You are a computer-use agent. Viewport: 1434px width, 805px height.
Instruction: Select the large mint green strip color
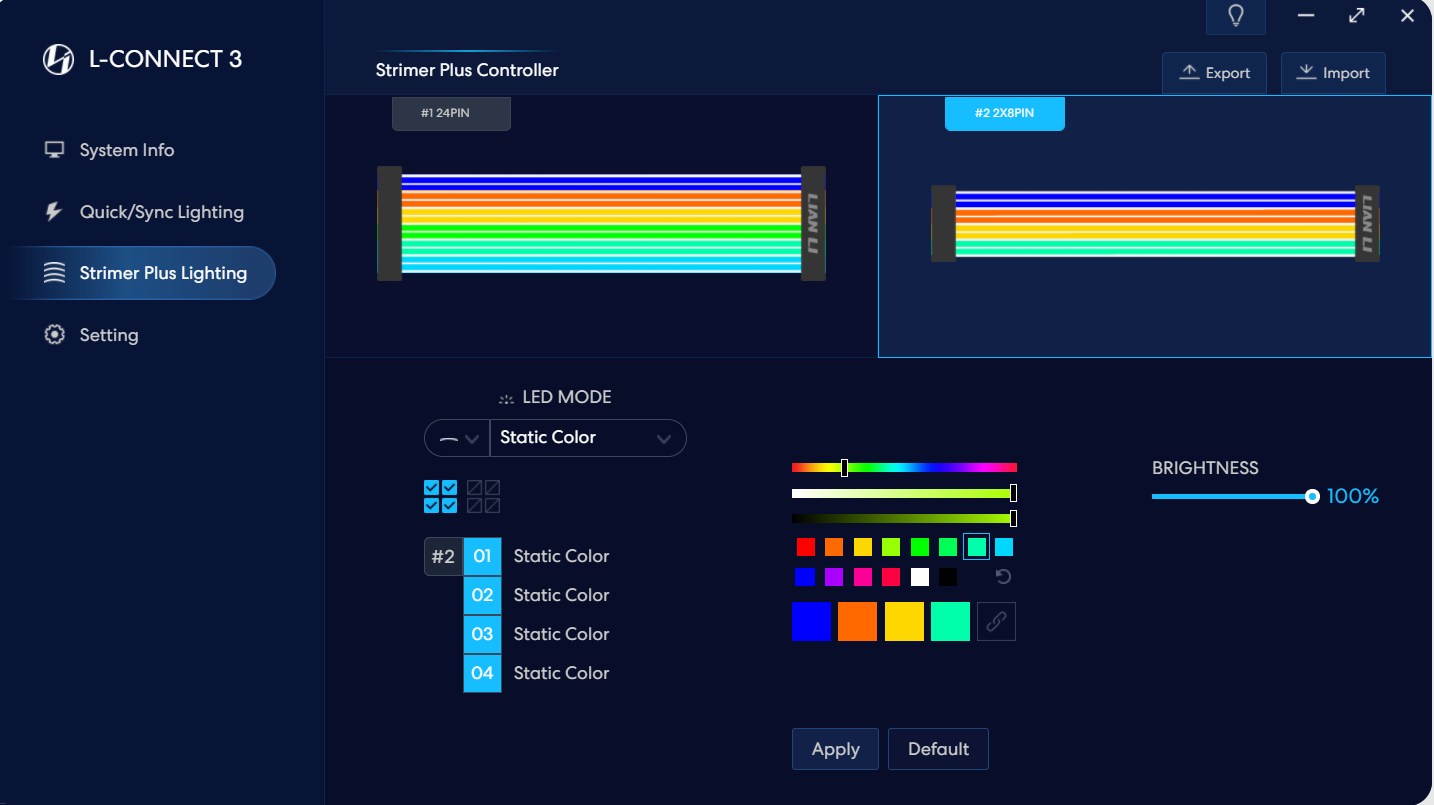950,621
